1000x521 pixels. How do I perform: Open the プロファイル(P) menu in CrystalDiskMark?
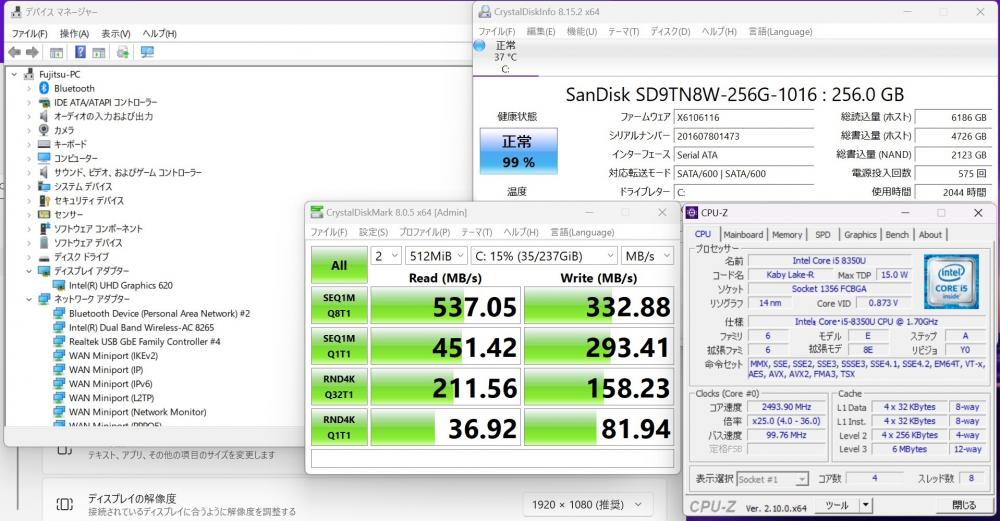pyautogui.click(x=424, y=232)
